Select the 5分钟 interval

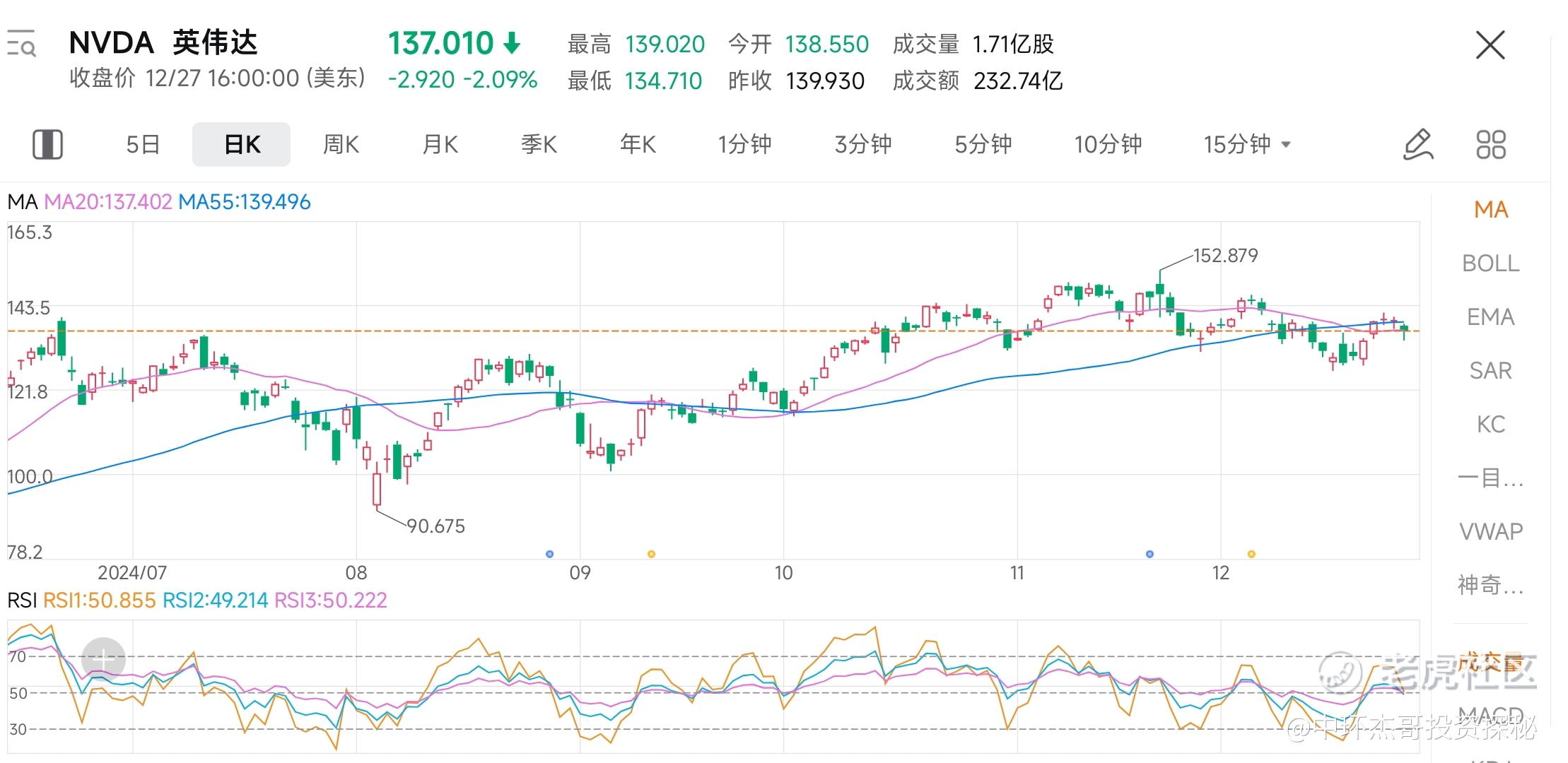983,145
